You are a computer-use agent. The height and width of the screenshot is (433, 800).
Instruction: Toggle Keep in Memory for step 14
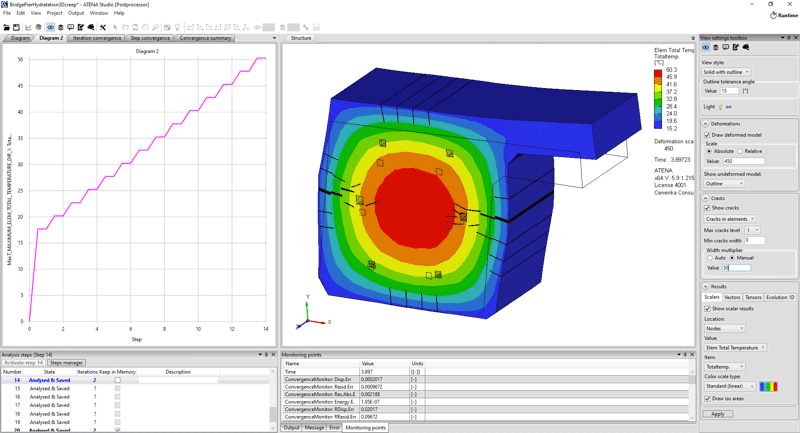pos(117,380)
